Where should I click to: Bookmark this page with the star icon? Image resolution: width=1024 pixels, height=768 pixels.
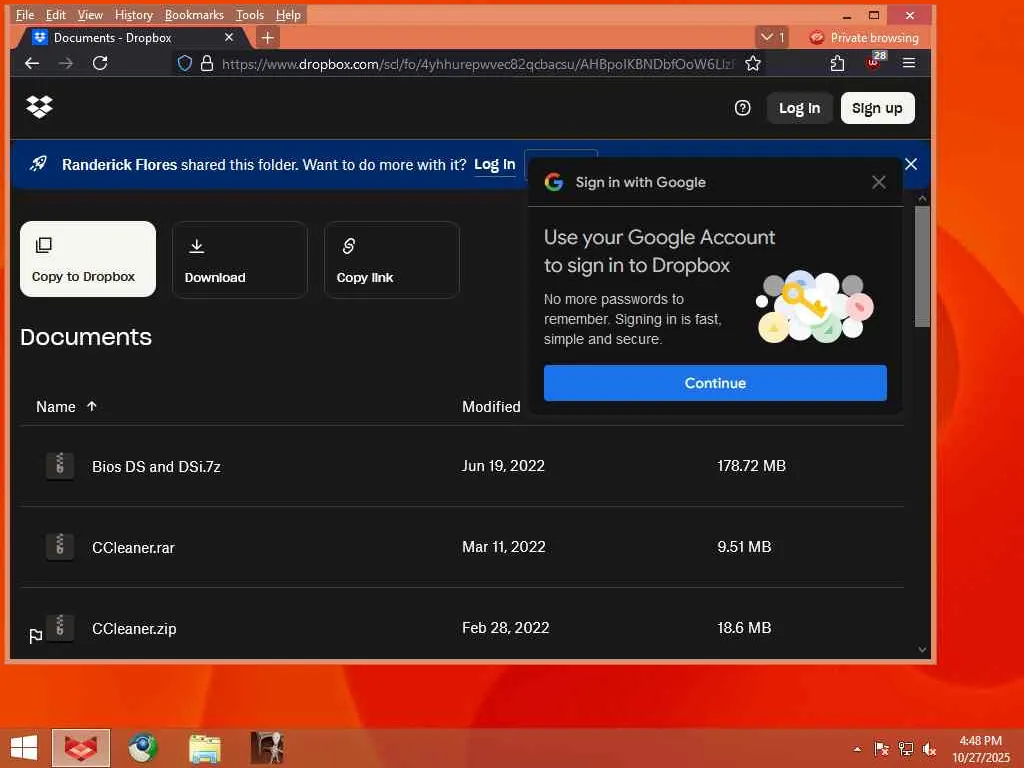click(753, 63)
